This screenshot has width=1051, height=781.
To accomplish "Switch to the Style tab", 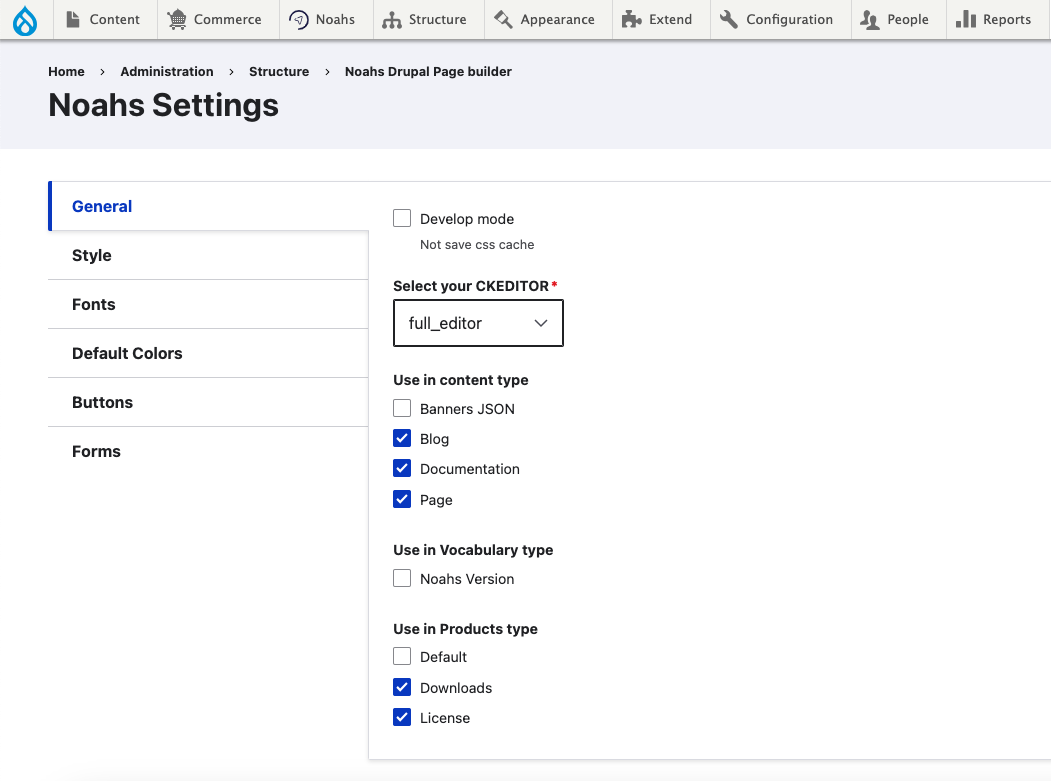I will (x=208, y=255).
